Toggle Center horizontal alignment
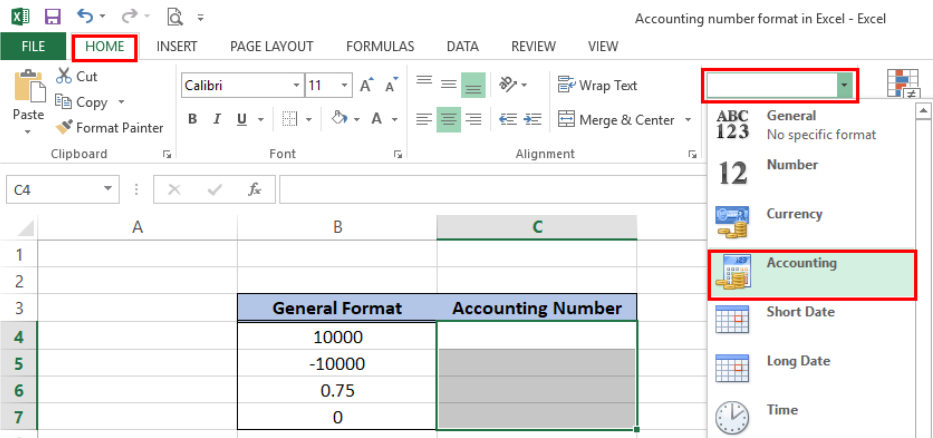 point(448,119)
